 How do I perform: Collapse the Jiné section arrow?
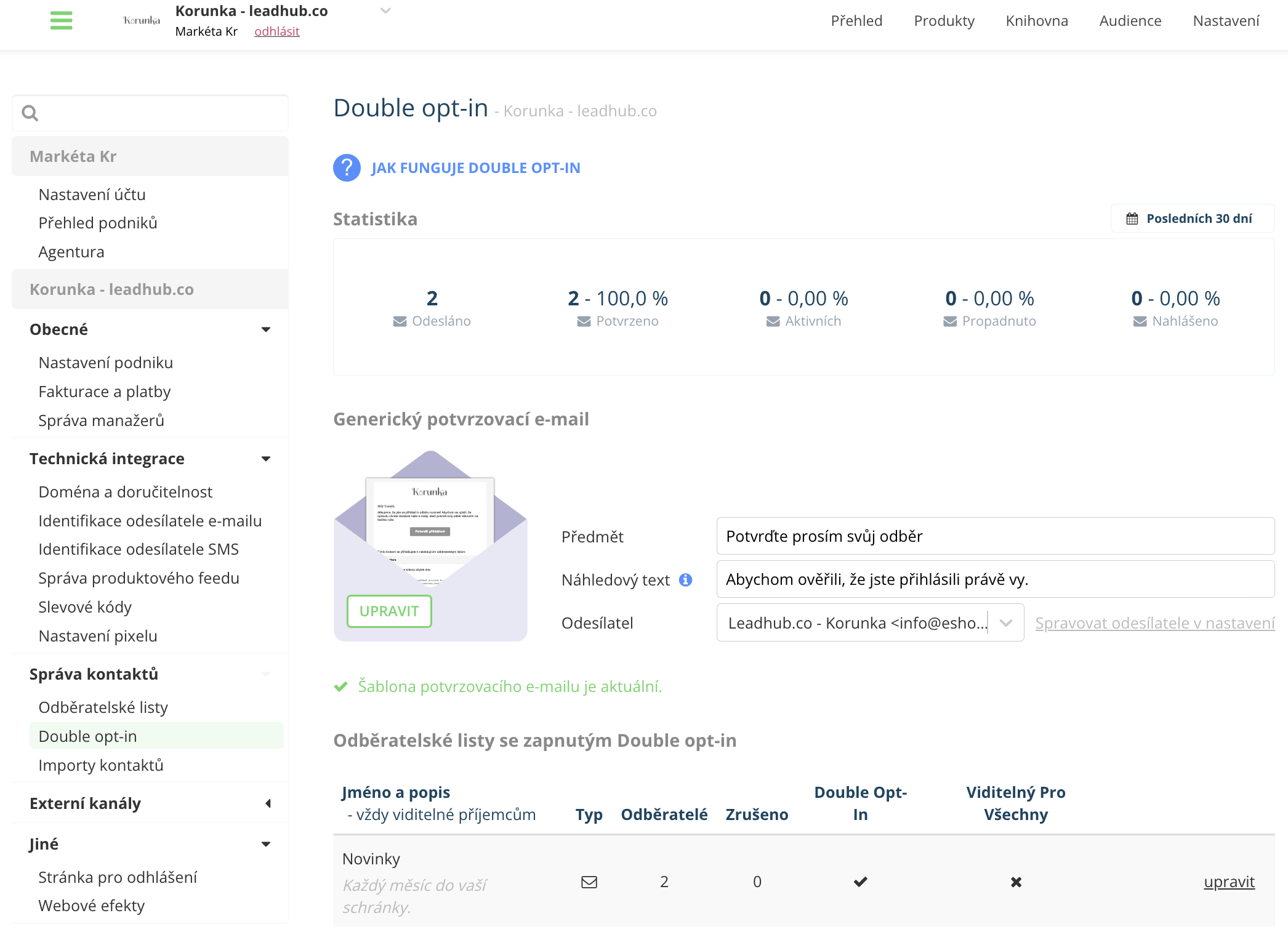point(266,844)
